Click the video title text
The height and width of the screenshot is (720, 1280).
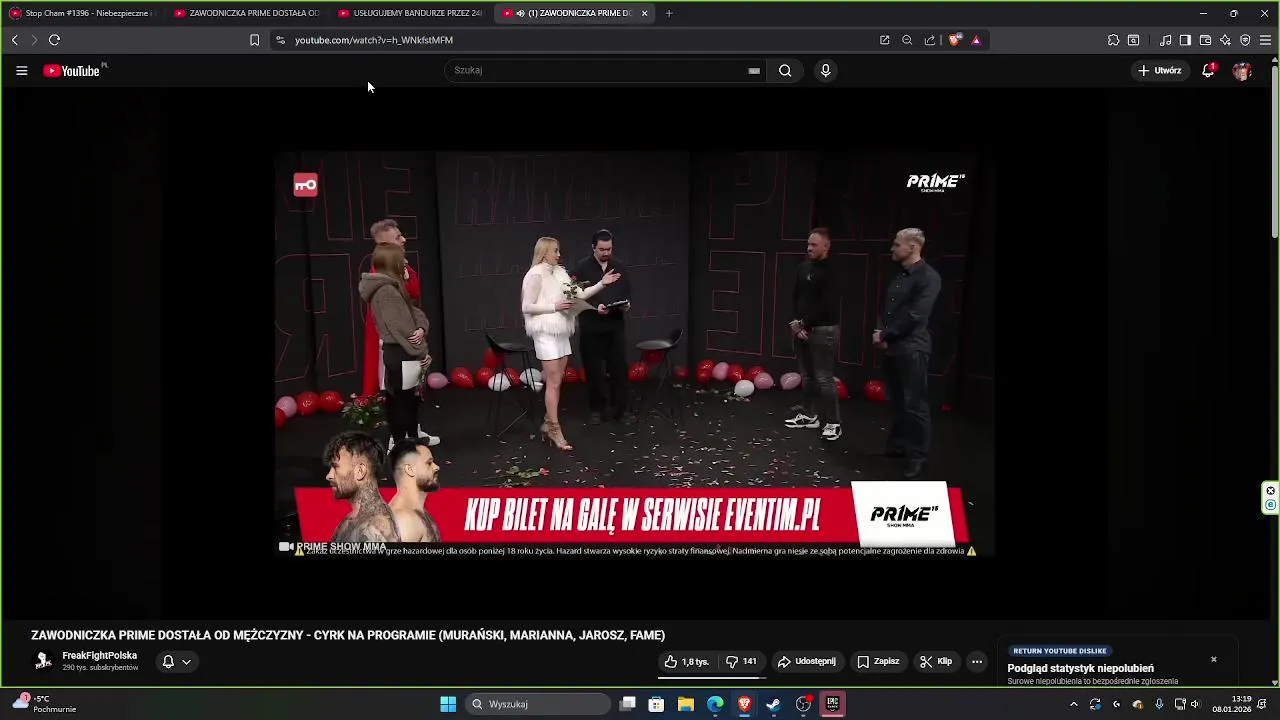348,635
